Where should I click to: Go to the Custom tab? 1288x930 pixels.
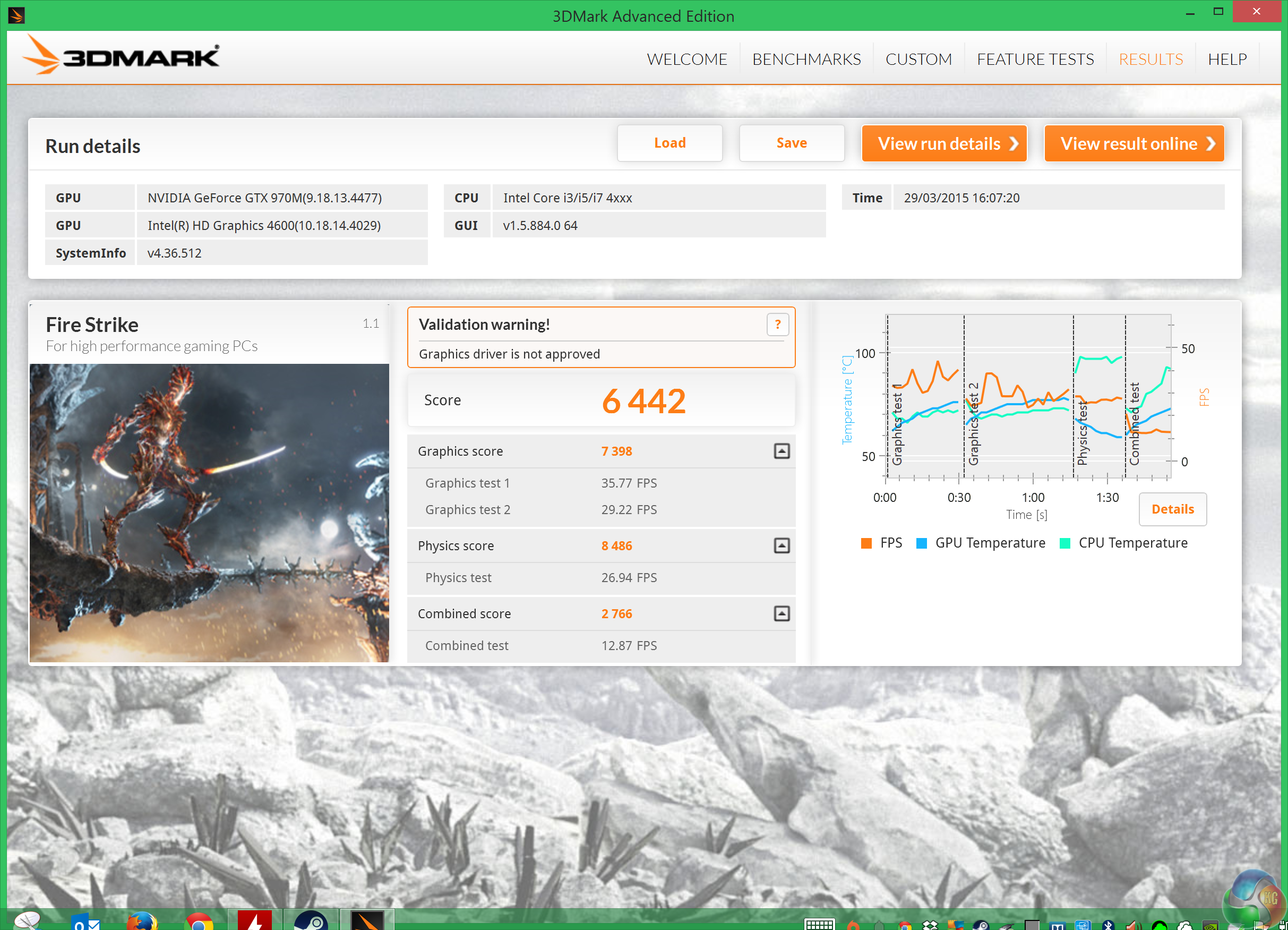click(x=918, y=59)
